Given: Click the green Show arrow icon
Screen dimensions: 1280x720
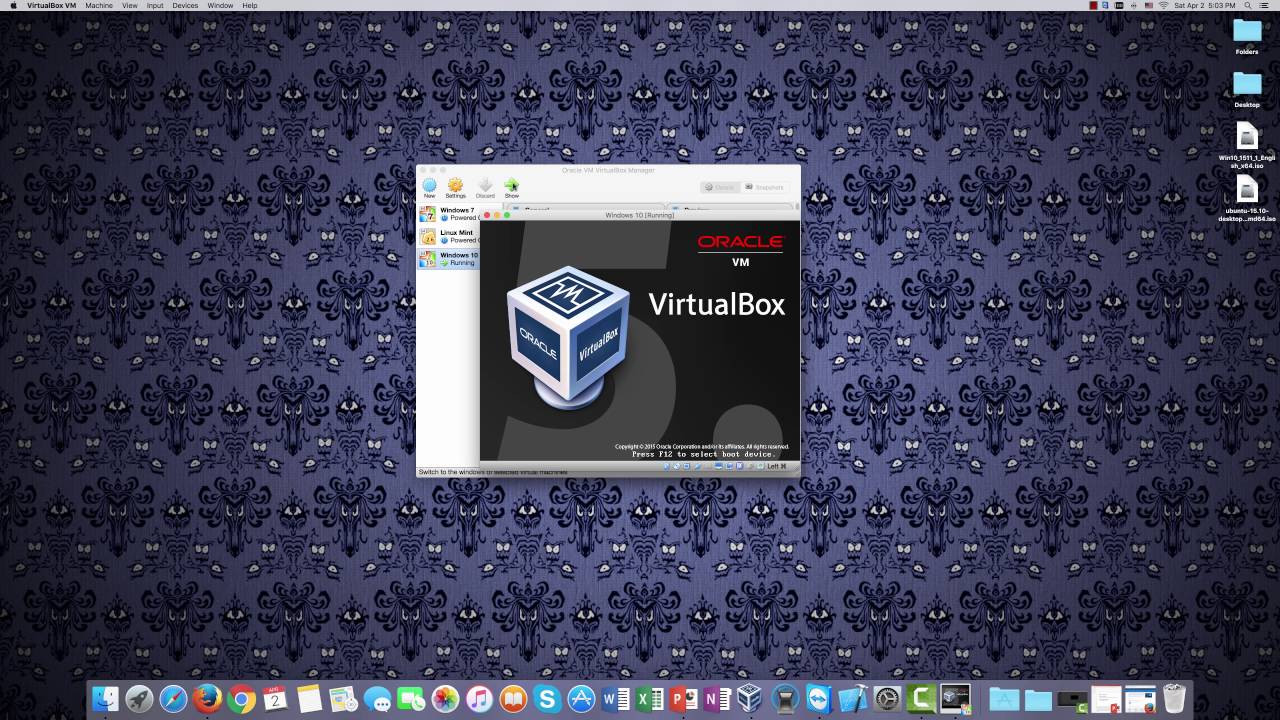Looking at the screenshot, I should point(511,185).
